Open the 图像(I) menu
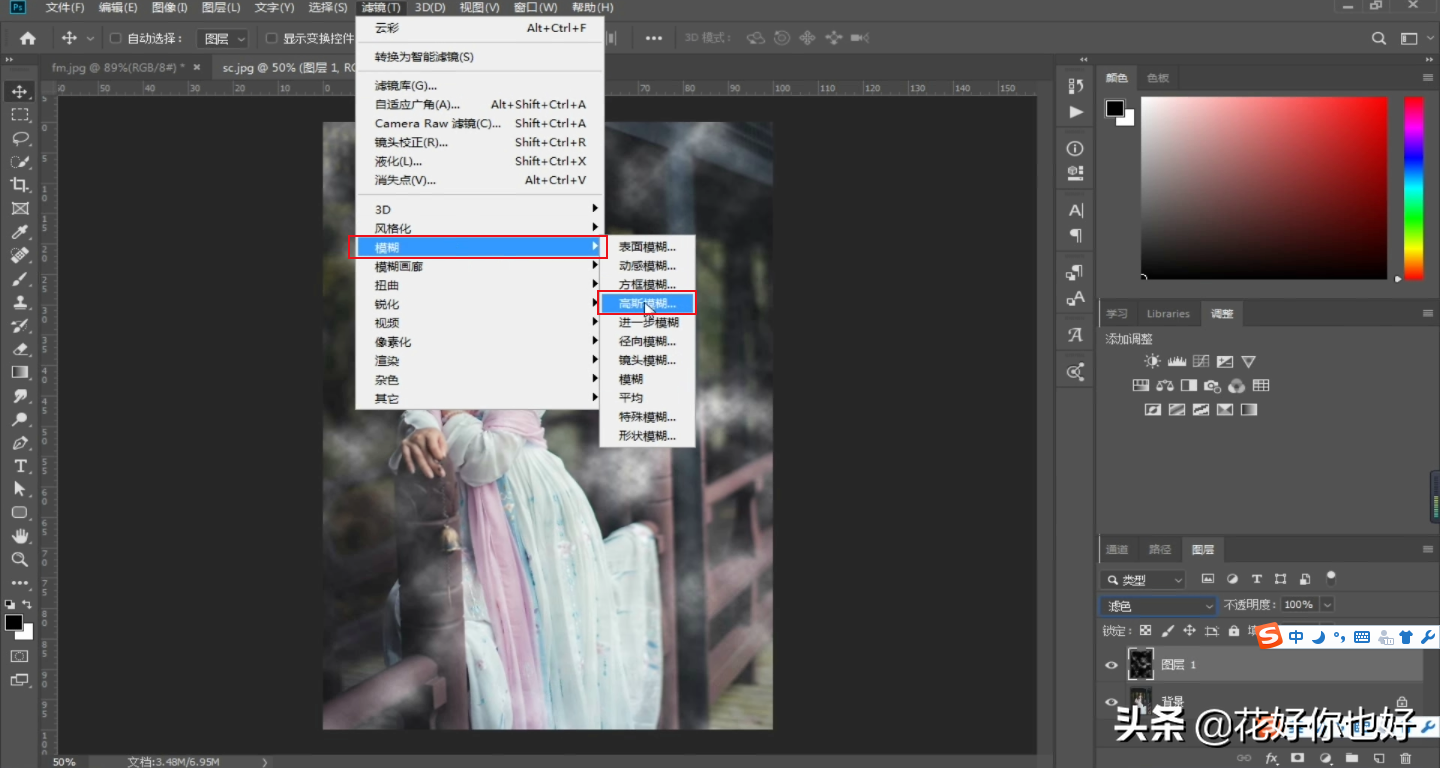 pos(170,8)
